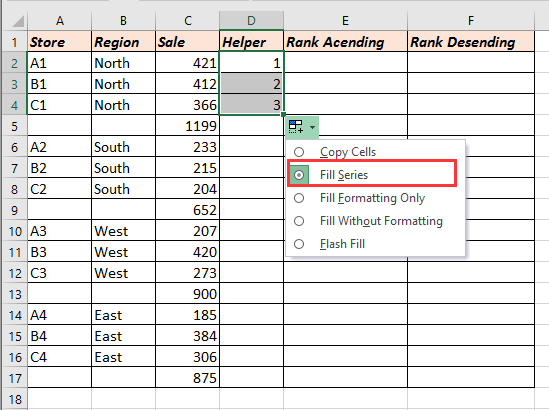Click column F header
Screen dimensions: 549x410
click(x=471, y=21)
